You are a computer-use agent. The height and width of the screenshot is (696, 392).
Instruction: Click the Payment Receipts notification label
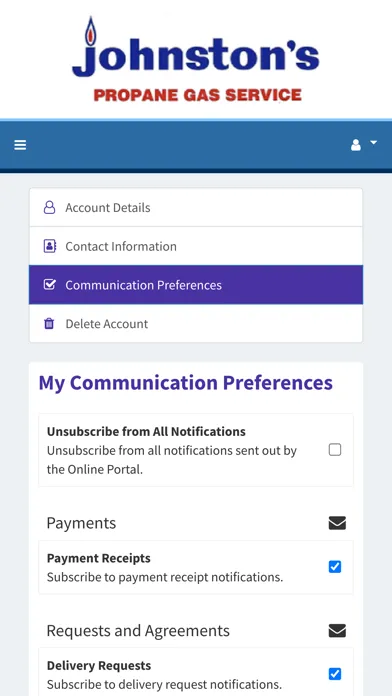99,558
